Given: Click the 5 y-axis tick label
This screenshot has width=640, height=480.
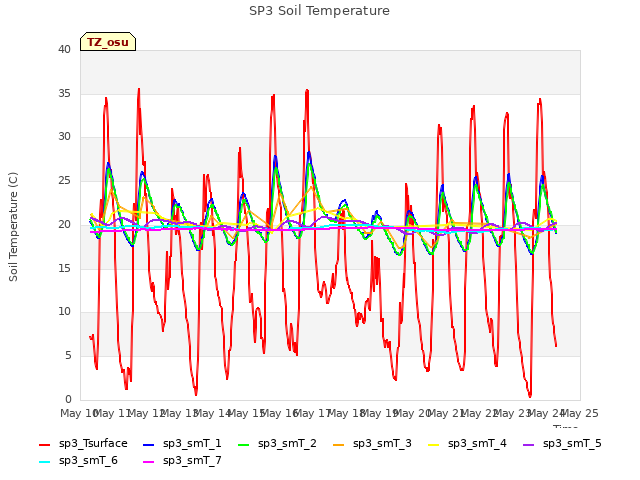Looking at the screenshot, I should [68, 356].
